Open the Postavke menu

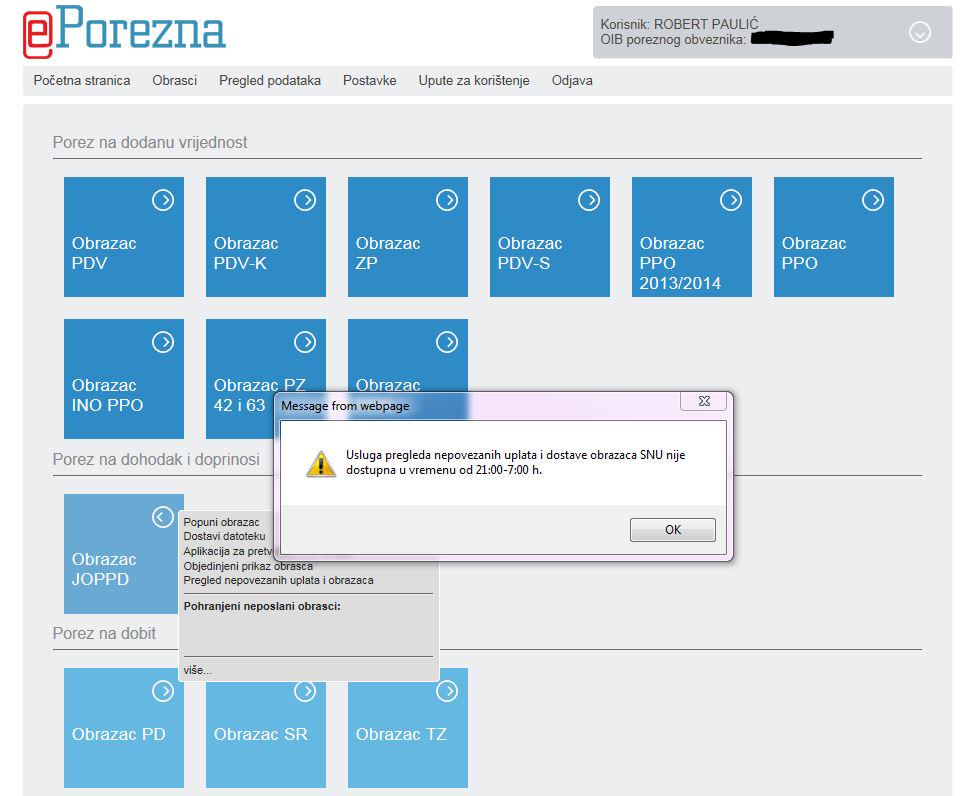(369, 80)
